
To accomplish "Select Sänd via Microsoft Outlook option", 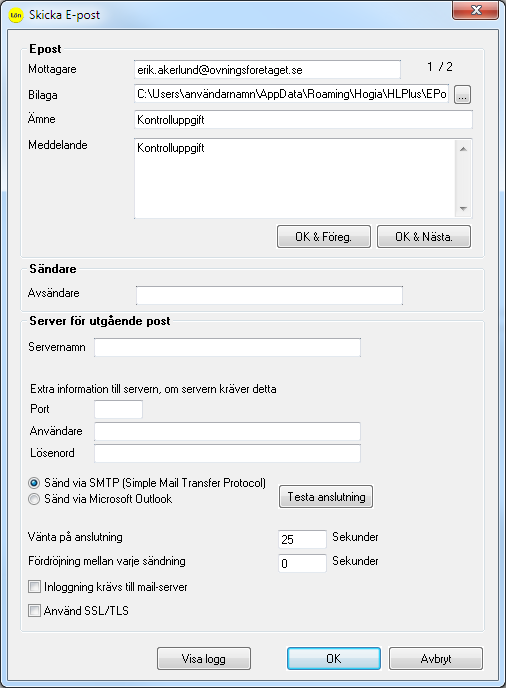I will coord(34,499).
